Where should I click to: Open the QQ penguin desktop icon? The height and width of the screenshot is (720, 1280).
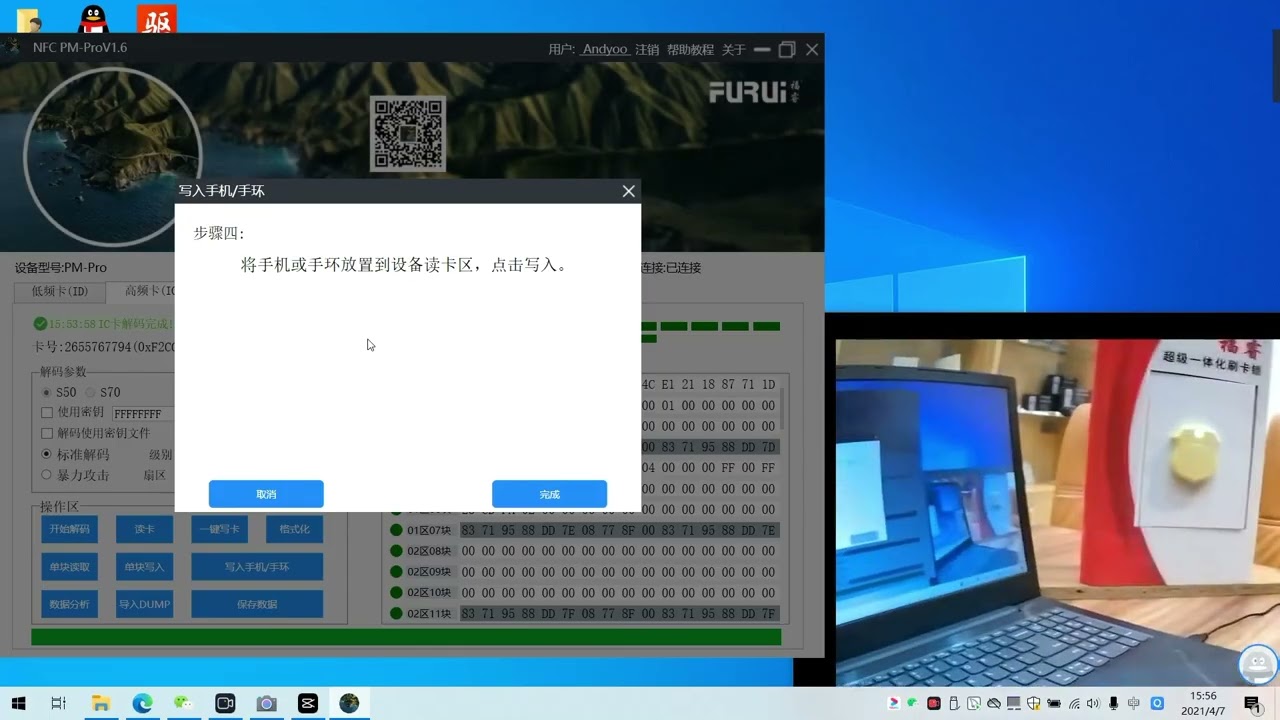tap(92, 17)
